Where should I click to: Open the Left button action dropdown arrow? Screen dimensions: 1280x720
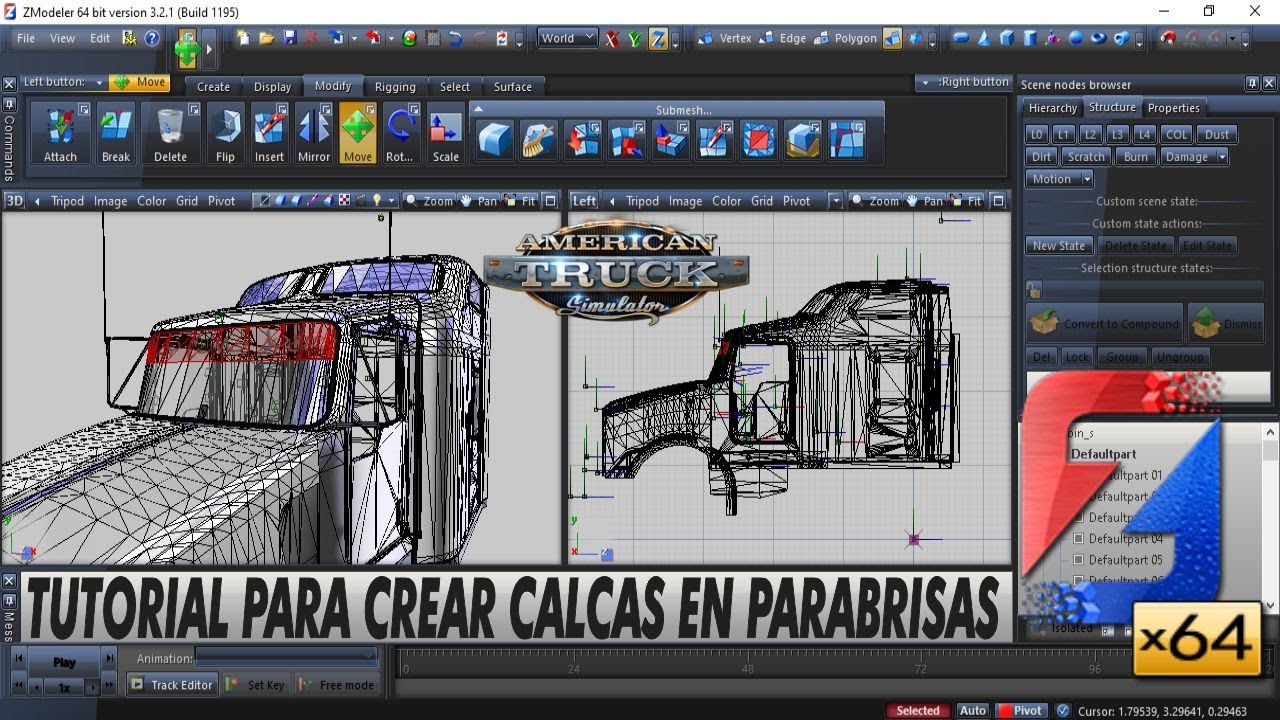[99, 82]
